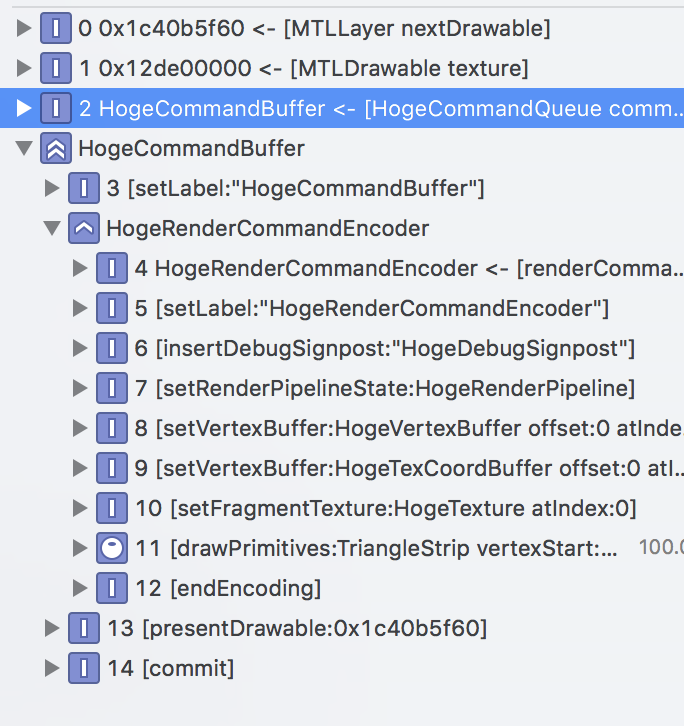Select '10 [setFragmentTexture:HogeTexture atIndex:0]' text
The image size is (684, 726).
386,508
